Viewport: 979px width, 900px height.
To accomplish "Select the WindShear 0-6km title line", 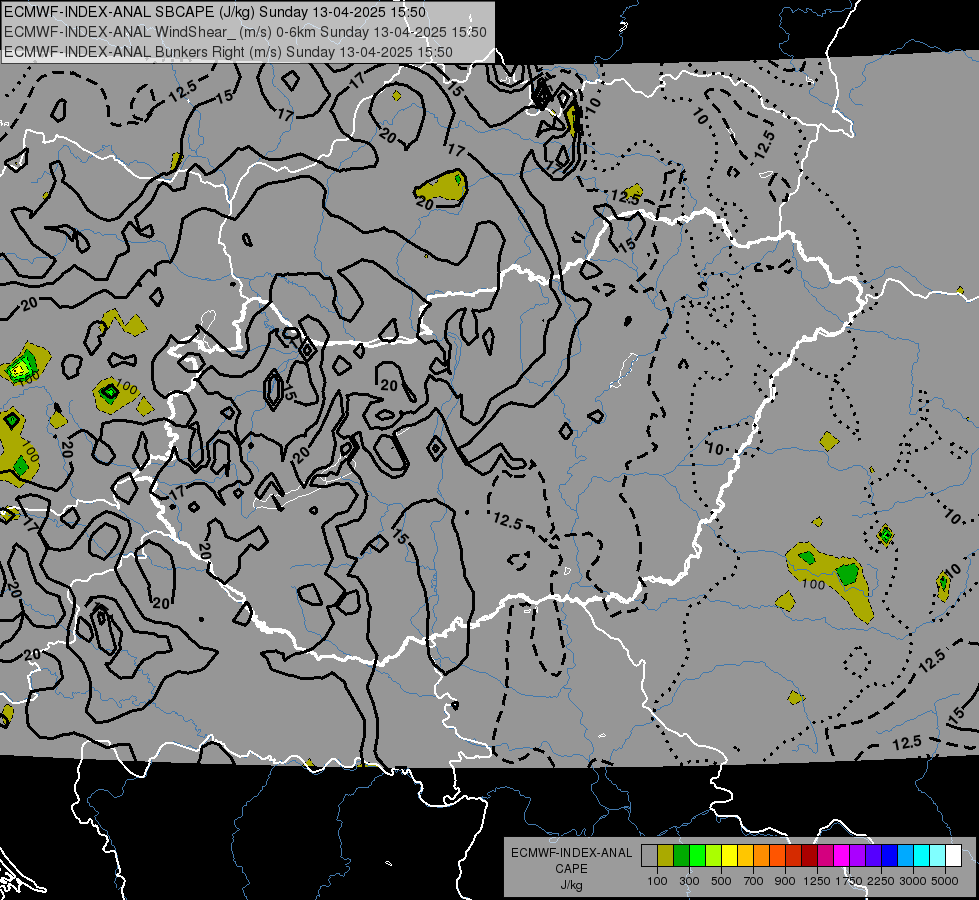I will click(245, 32).
